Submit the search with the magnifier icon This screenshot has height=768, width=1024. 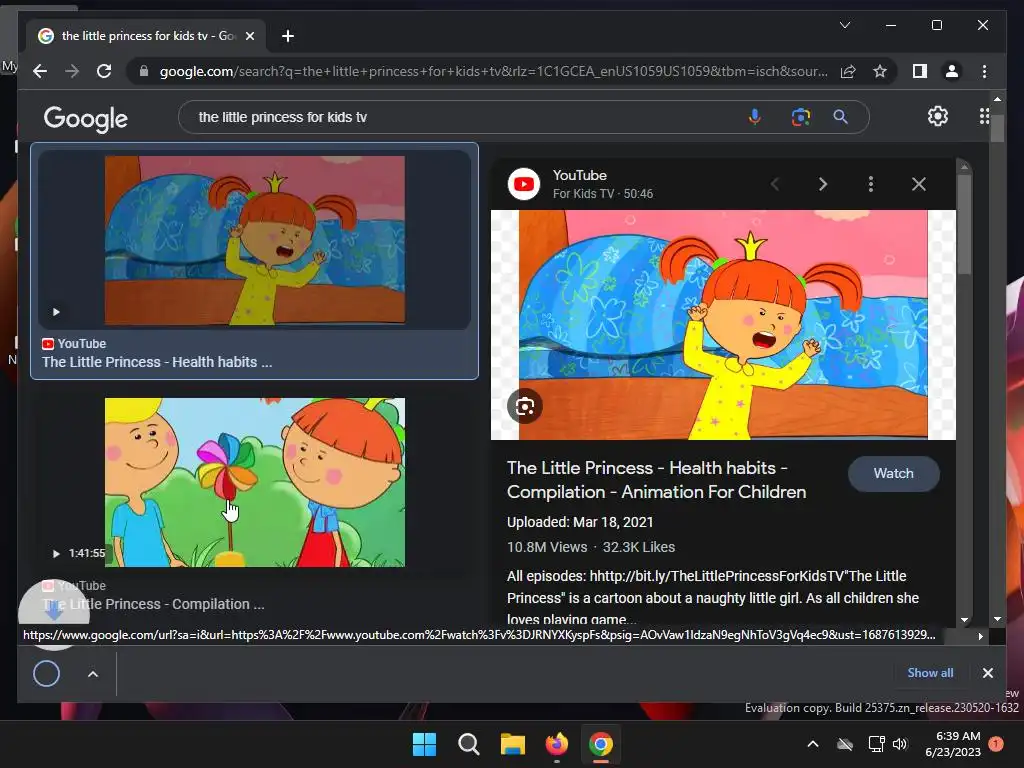(840, 117)
